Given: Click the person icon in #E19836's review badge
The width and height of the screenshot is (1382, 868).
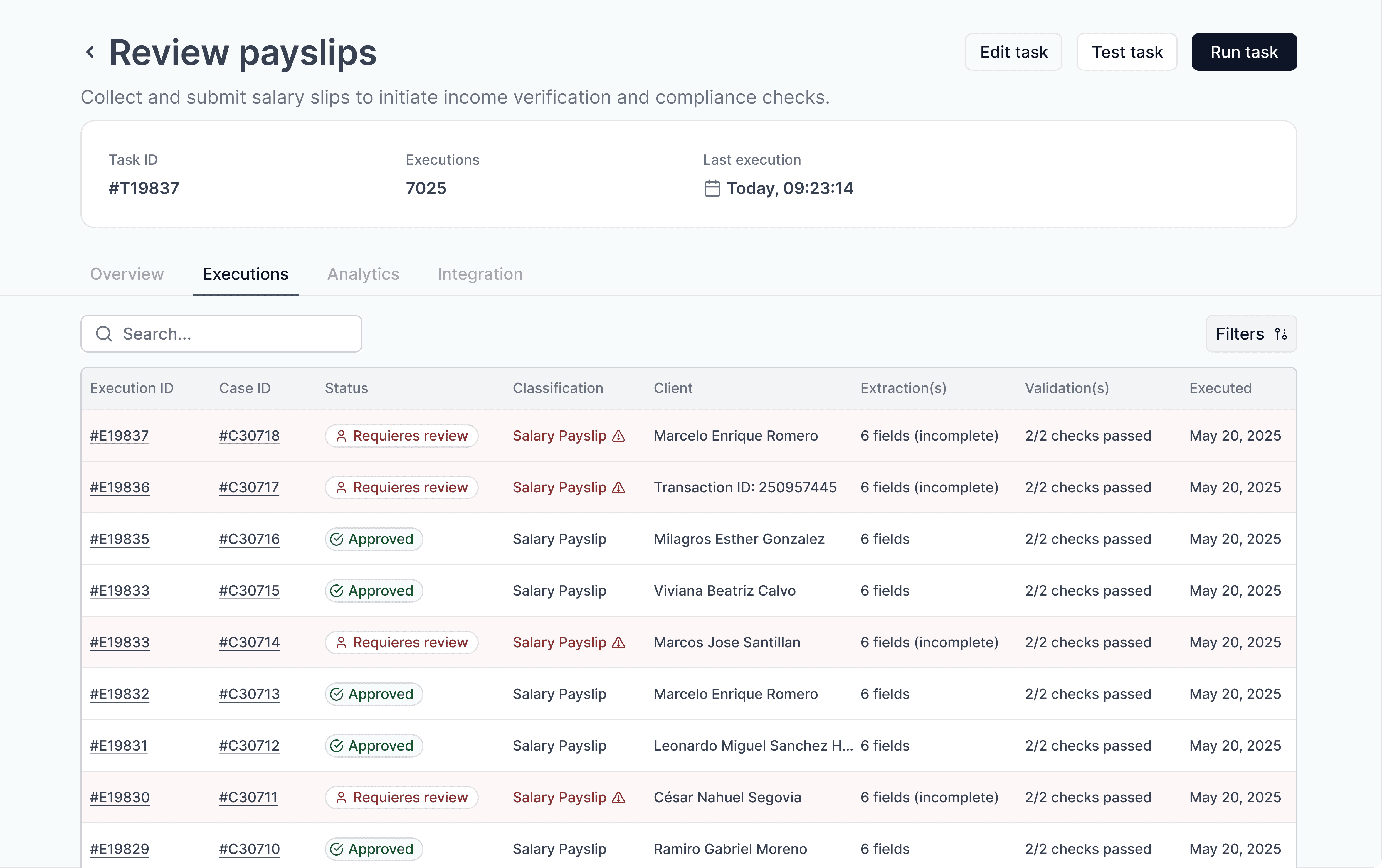Looking at the screenshot, I should 342,487.
